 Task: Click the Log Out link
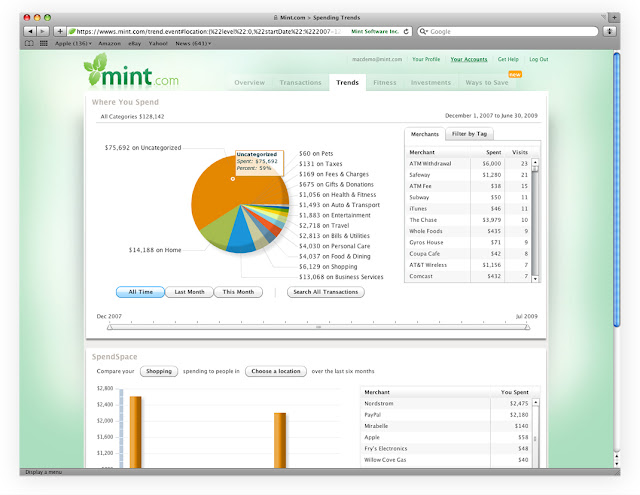539,59
